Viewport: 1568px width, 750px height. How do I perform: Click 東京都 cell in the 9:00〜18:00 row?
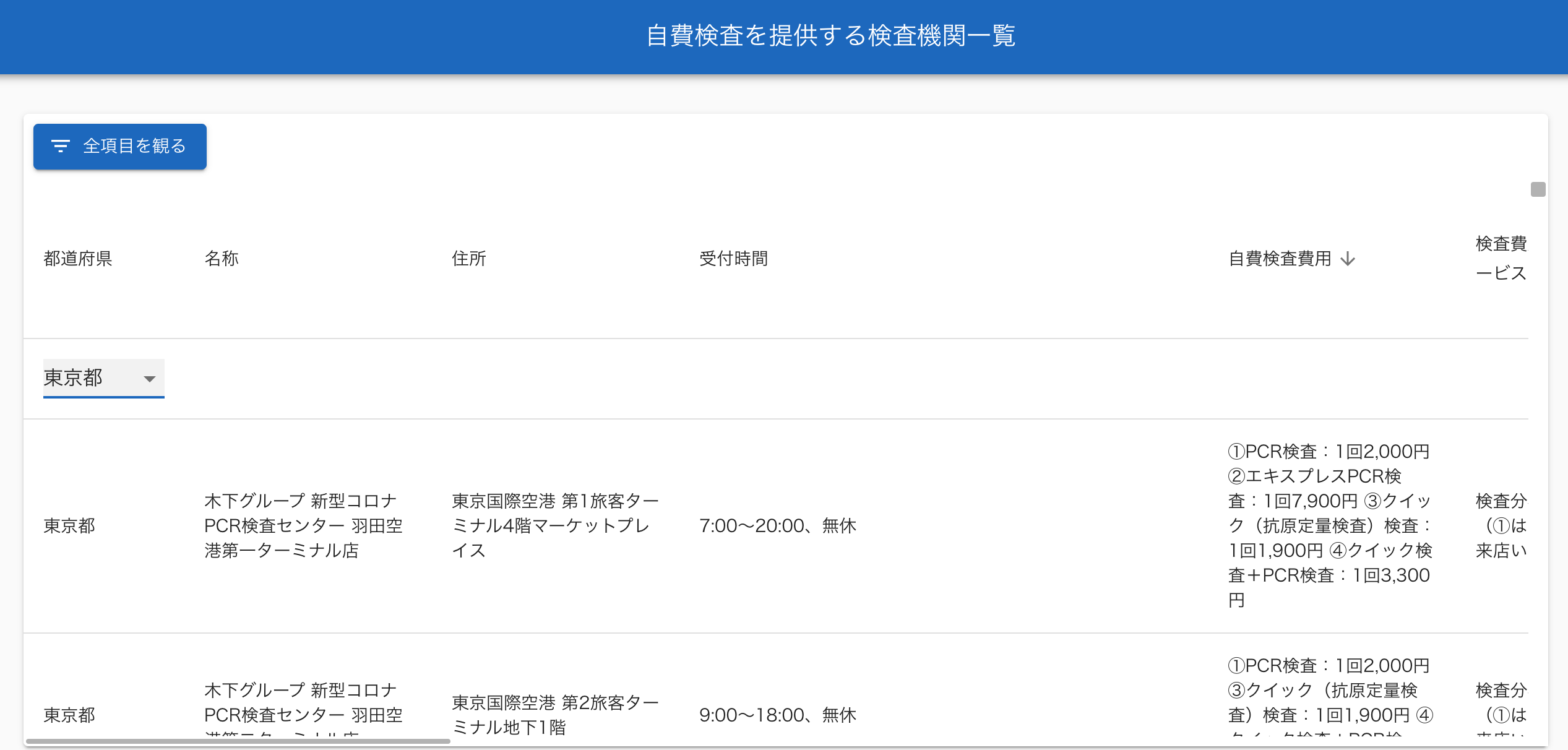69,715
